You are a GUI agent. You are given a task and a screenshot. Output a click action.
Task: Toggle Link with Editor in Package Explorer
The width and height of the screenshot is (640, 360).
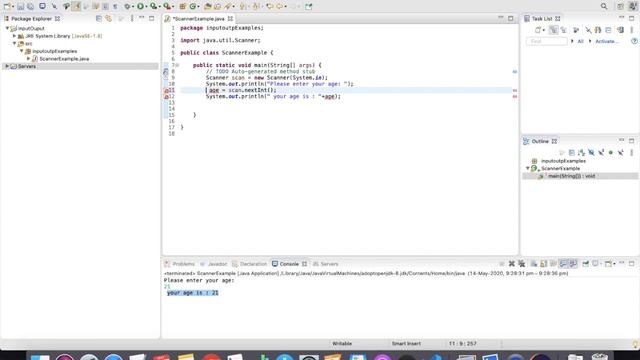[109, 18]
